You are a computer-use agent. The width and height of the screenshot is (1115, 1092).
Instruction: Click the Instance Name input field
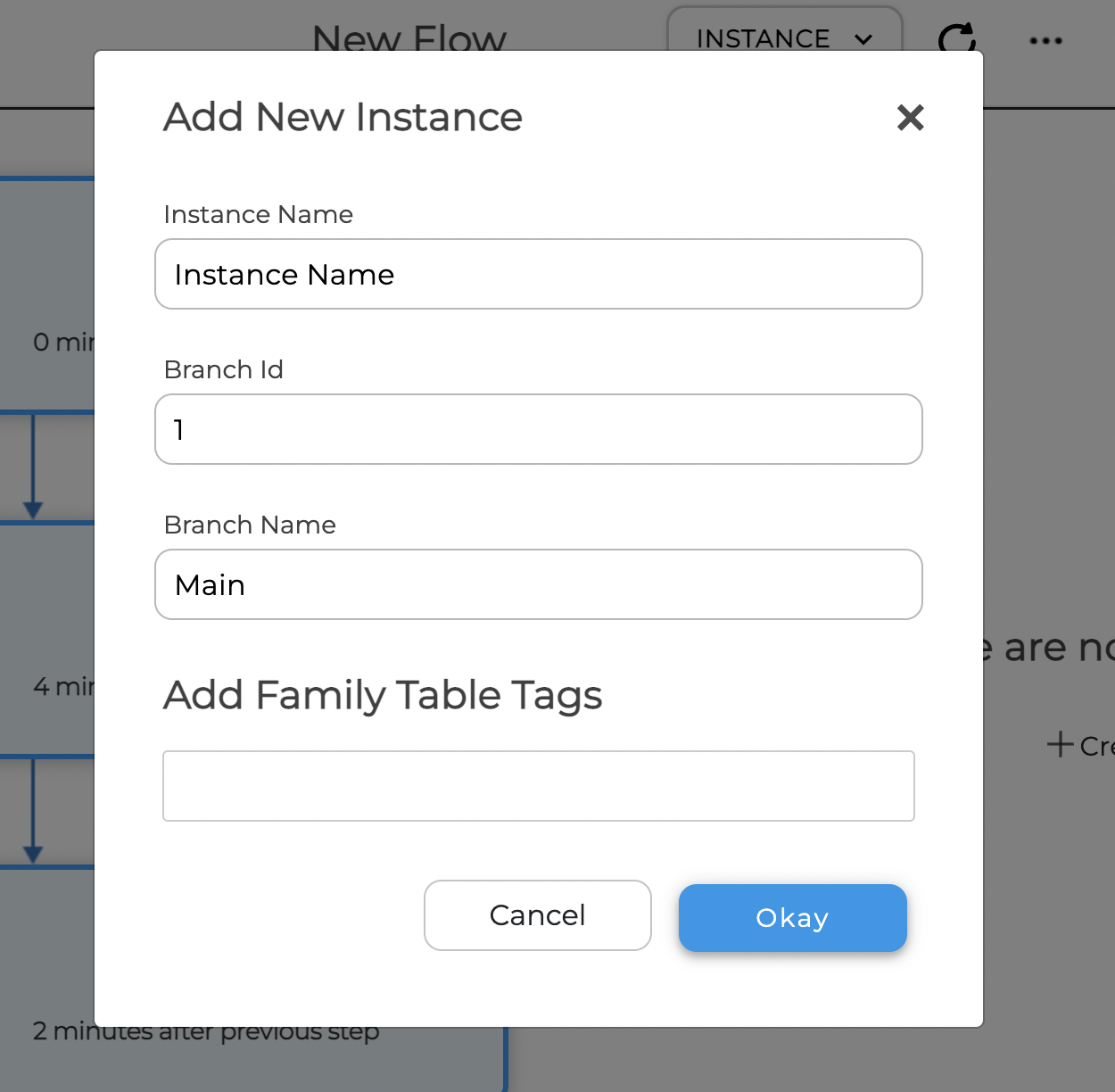(539, 274)
